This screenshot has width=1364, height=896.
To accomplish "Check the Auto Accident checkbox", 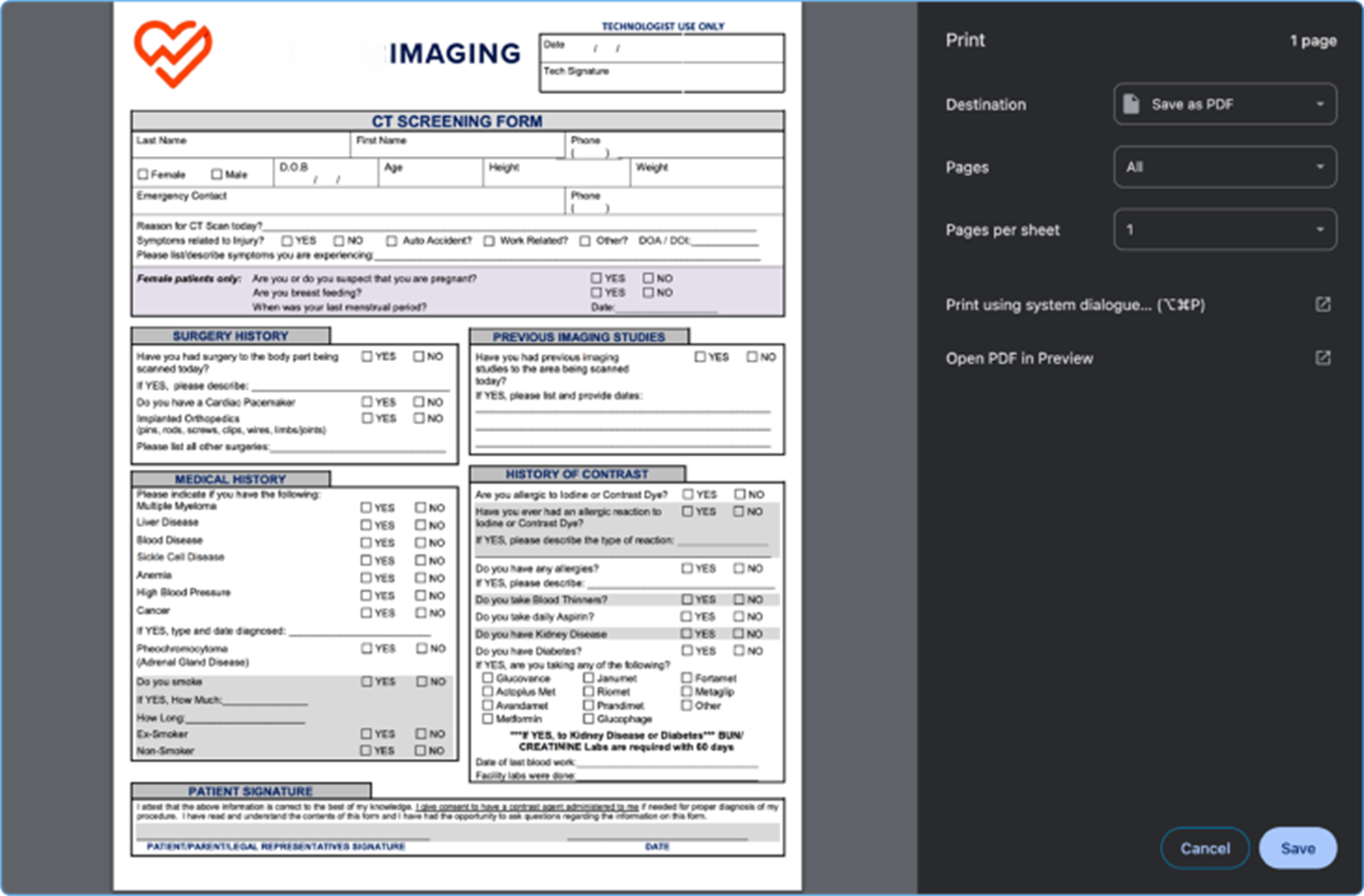I will coord(392,240).
